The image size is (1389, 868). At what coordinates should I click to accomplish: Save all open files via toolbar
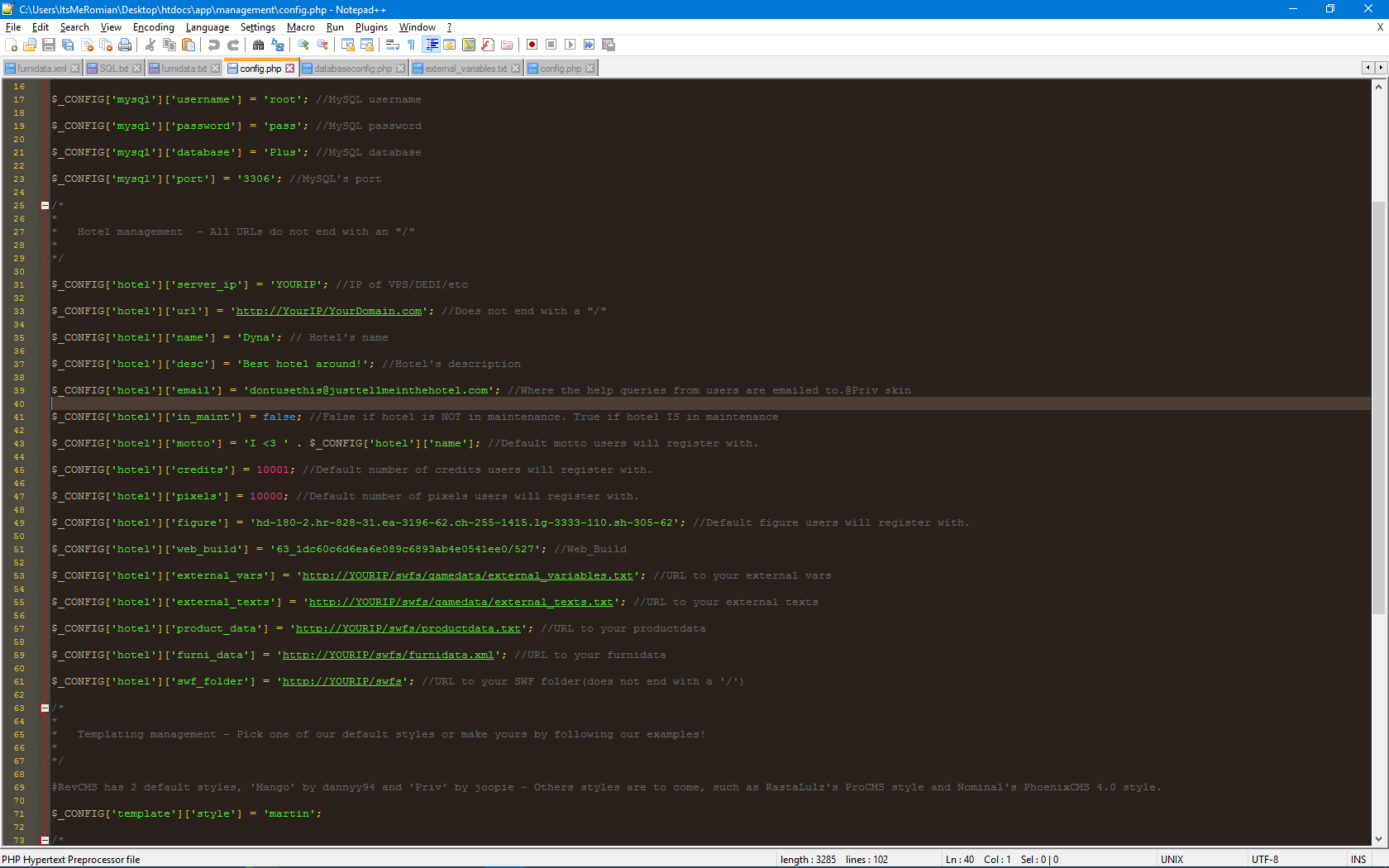68,45
